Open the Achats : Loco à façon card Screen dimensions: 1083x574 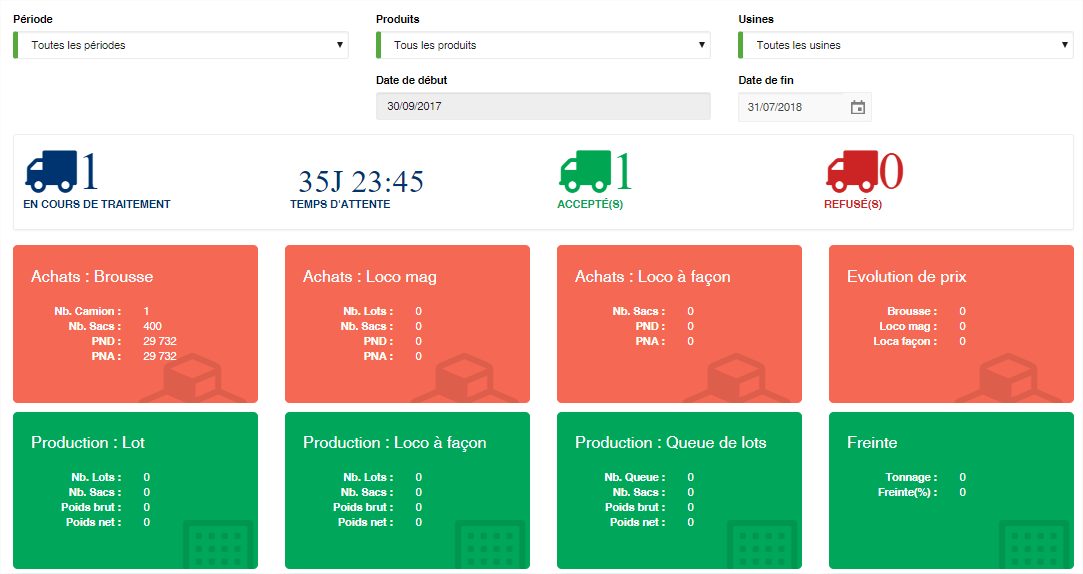click(x=680, y=324)
